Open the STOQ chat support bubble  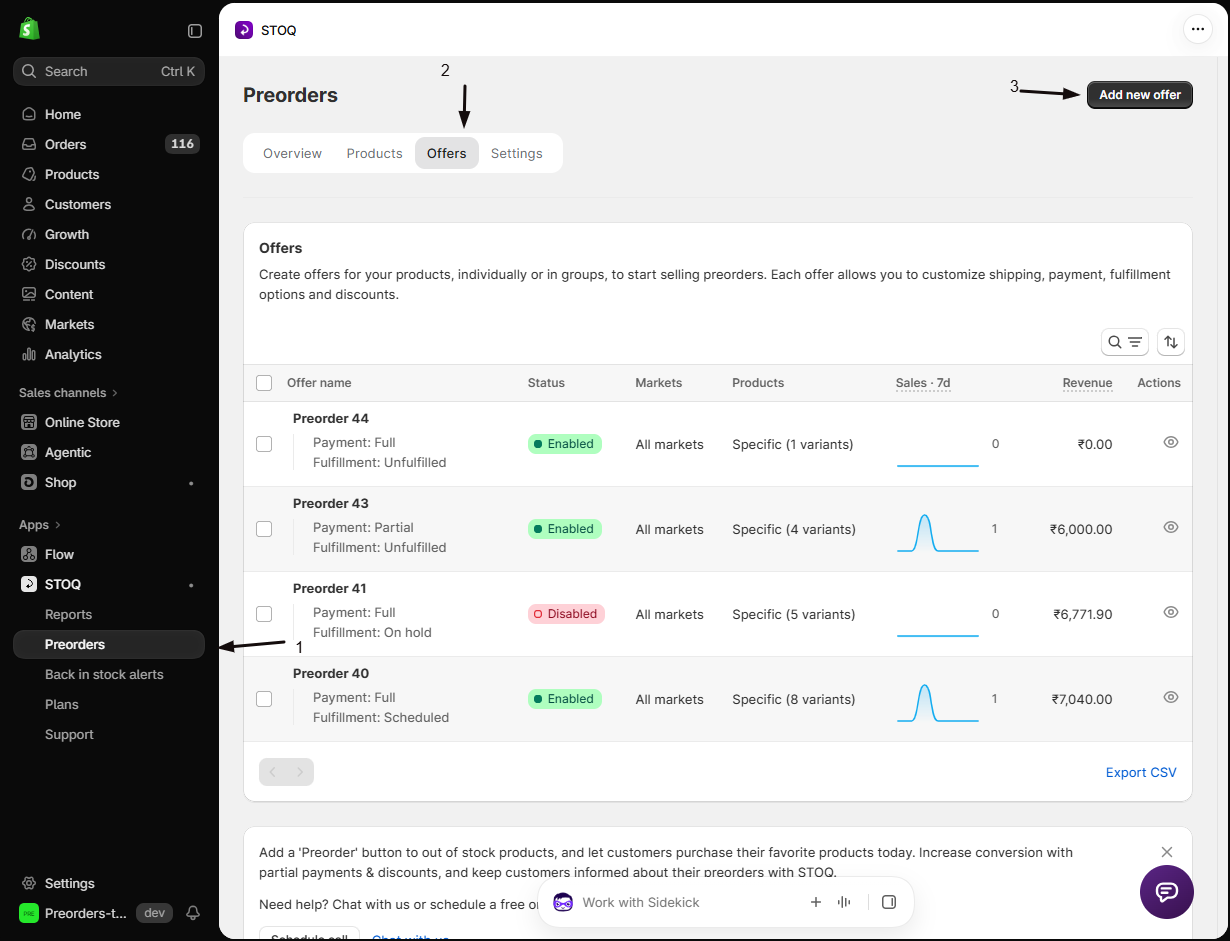pyautogui.click(x=1167, y=892)
